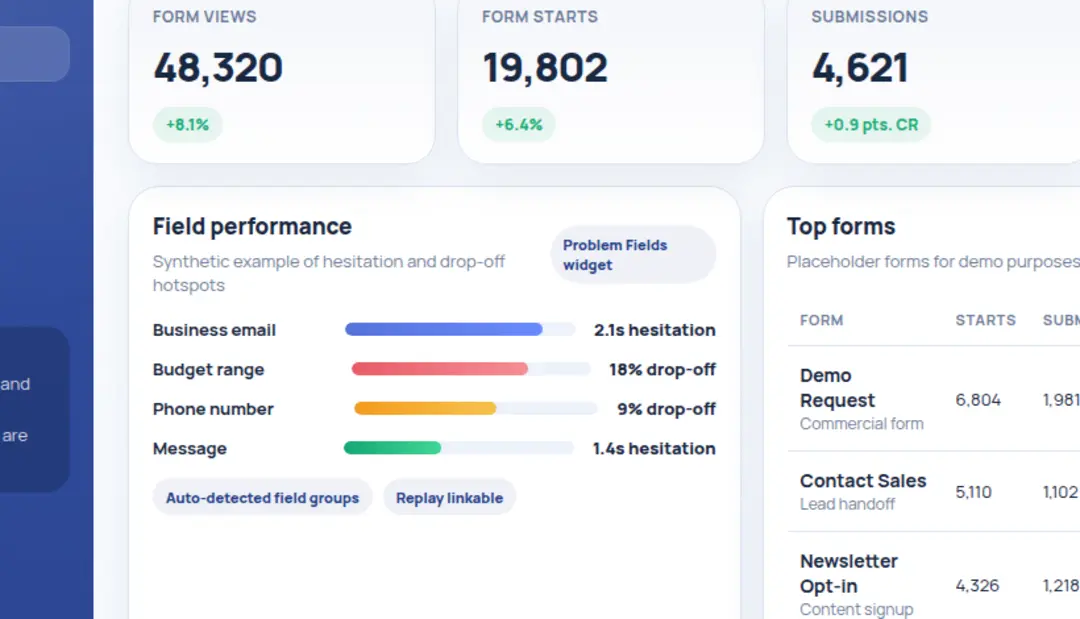Viewport: 1080px width, 619px height.
Task: Click the Field performance heading
Action: tap(252, 226)
